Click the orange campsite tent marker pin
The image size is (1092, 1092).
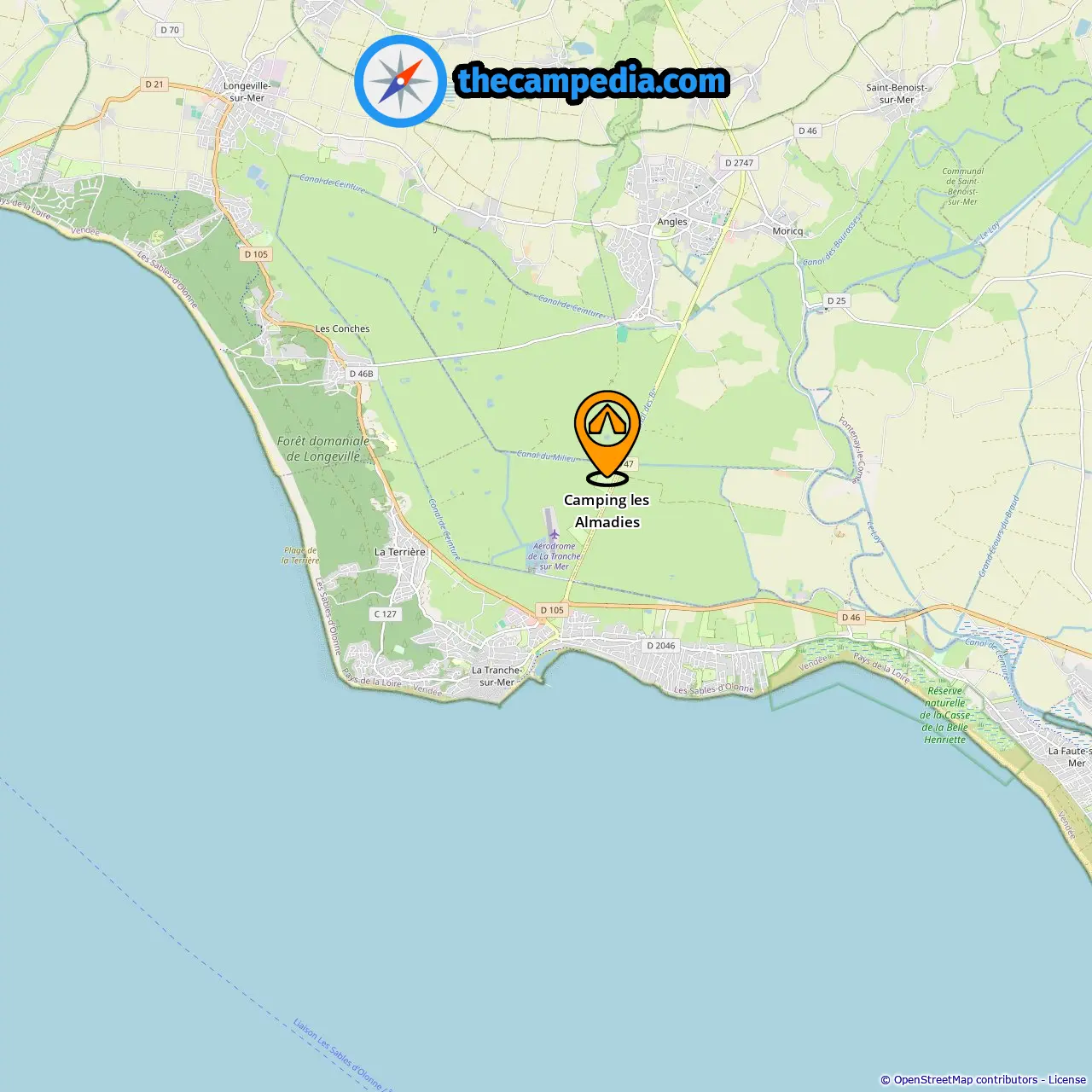[x=607, y=437]
